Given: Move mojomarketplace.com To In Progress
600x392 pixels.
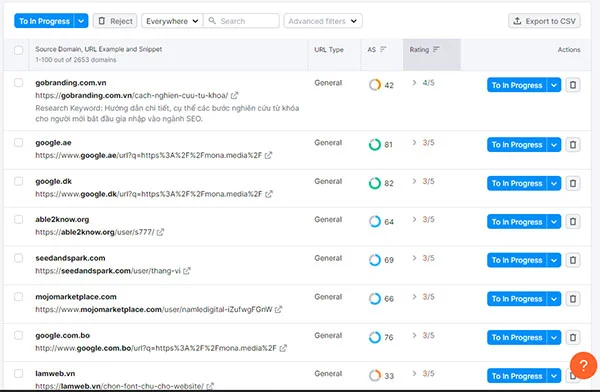Looking at the screenshot, I should (x=517, y=299).
